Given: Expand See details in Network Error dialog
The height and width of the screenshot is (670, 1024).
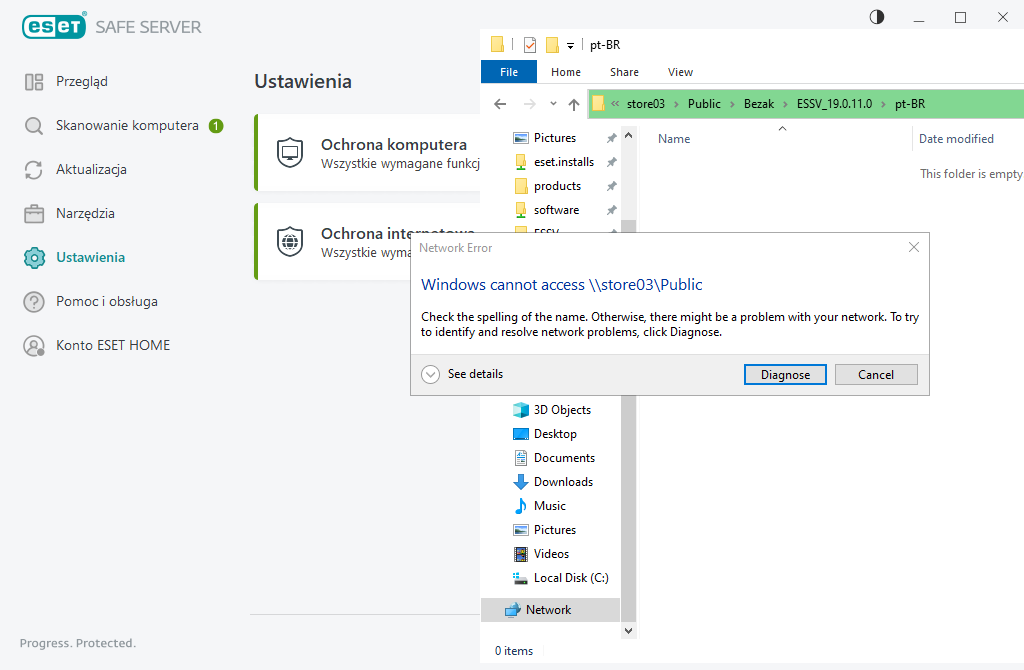Looking at the screenshot, I should pyautogui.click(x=431, y=374).
